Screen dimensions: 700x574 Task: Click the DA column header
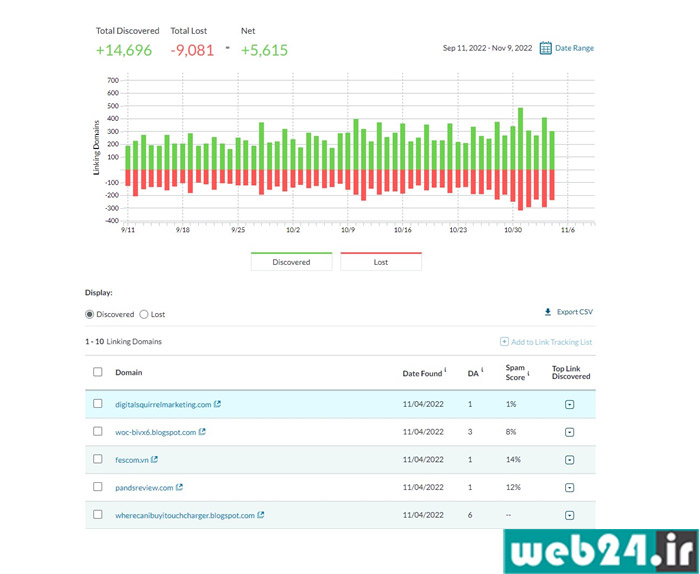473,373
